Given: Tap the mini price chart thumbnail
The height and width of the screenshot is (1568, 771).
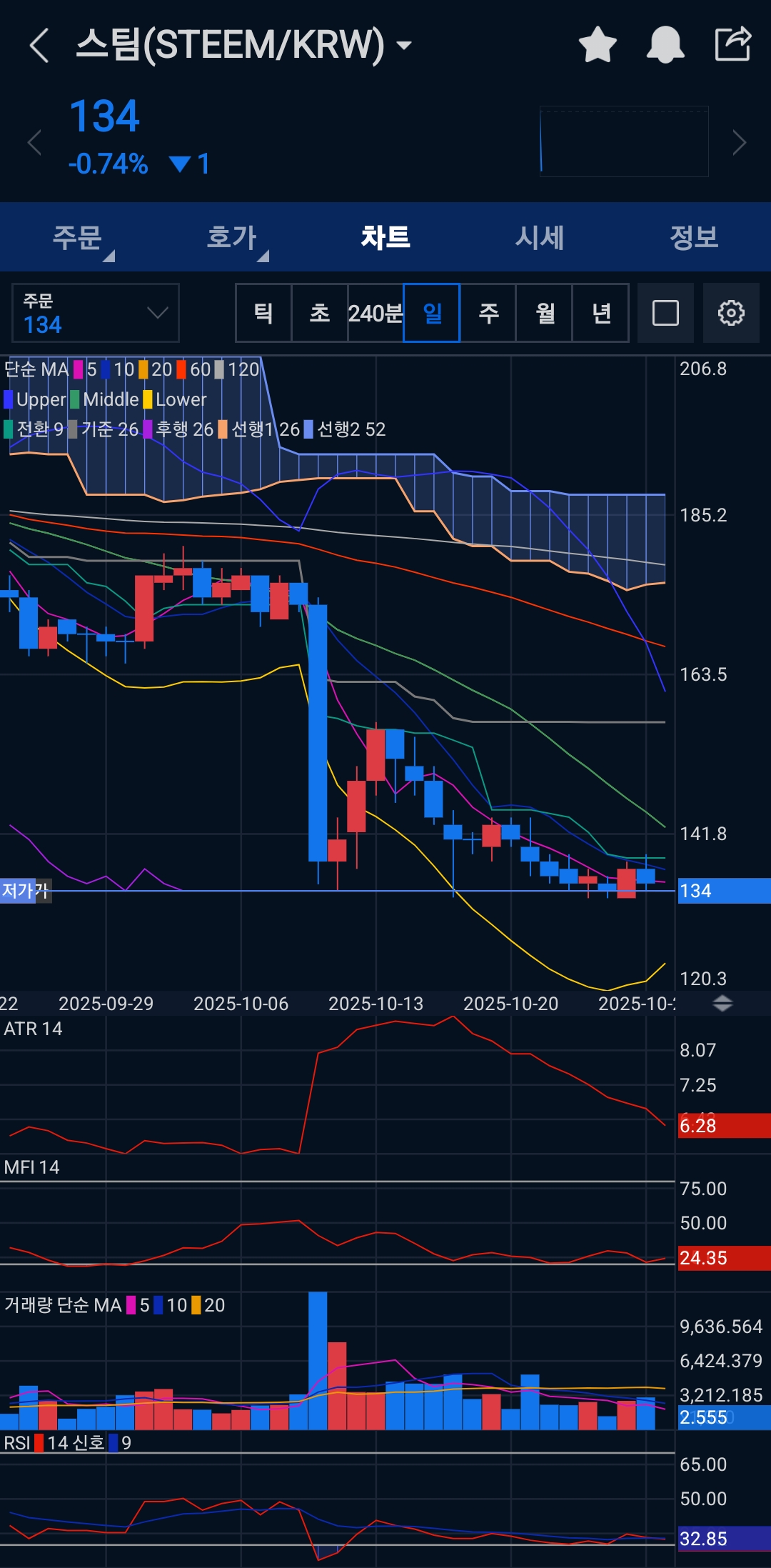Looking at the screenshot, I should coord(624,141).
